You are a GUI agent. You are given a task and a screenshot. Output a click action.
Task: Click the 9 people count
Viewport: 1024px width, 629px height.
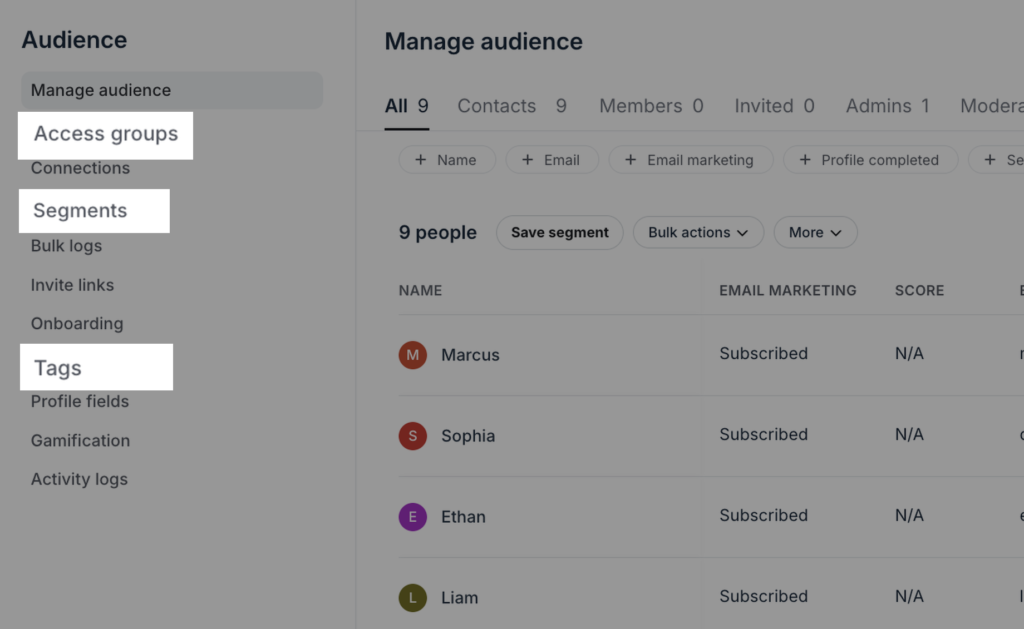coord(438,233)
